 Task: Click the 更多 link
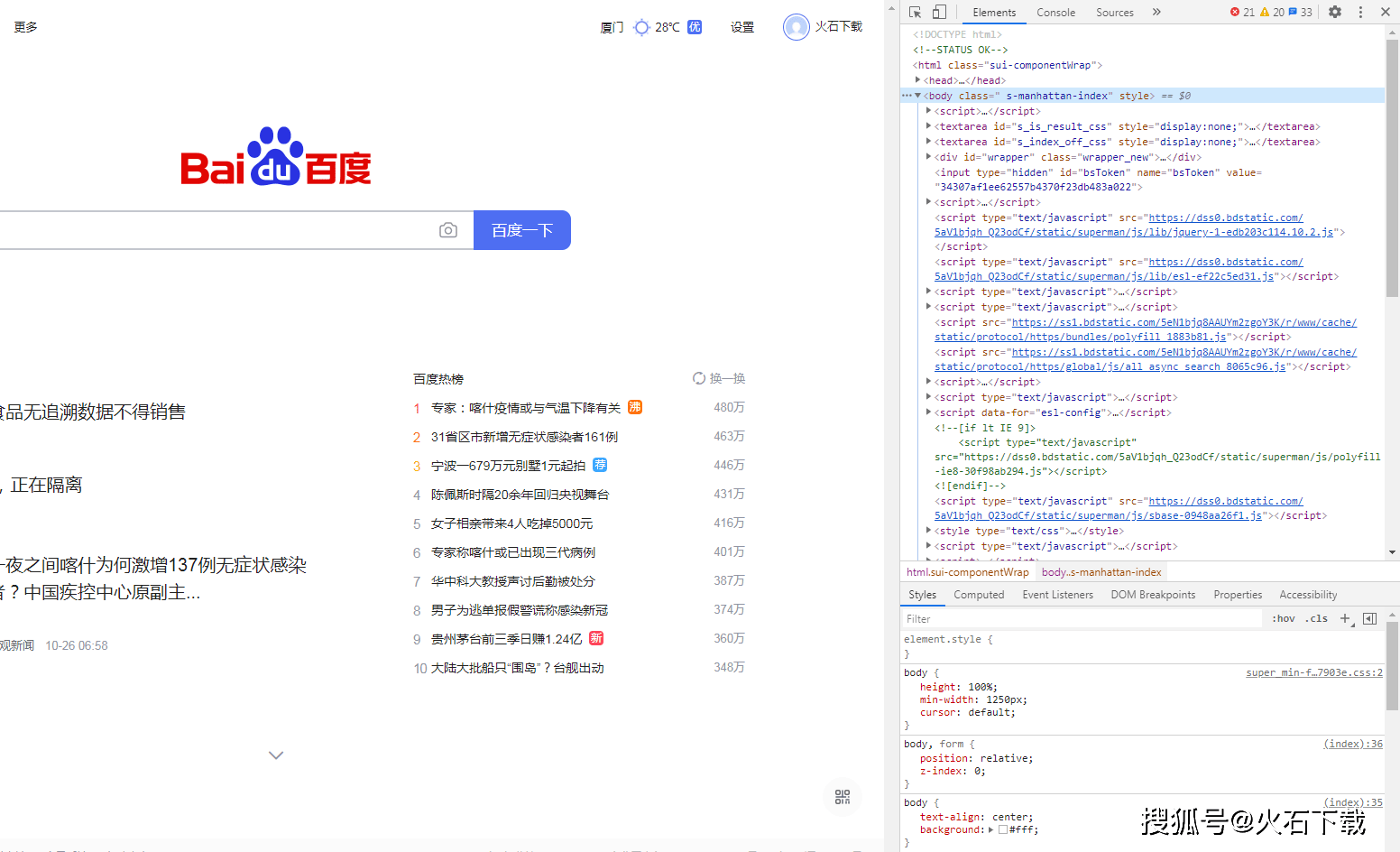pyautogui.click(x=26, y=27)
